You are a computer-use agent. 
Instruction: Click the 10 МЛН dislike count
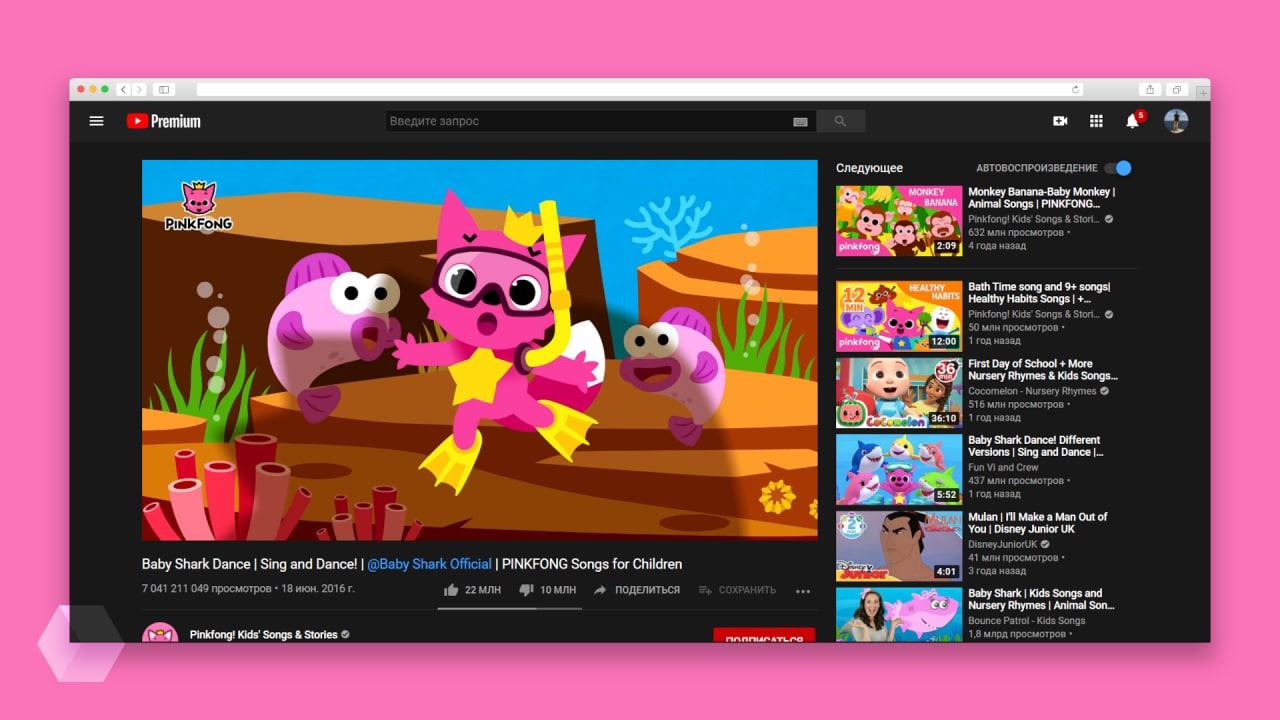coord(558,590)
